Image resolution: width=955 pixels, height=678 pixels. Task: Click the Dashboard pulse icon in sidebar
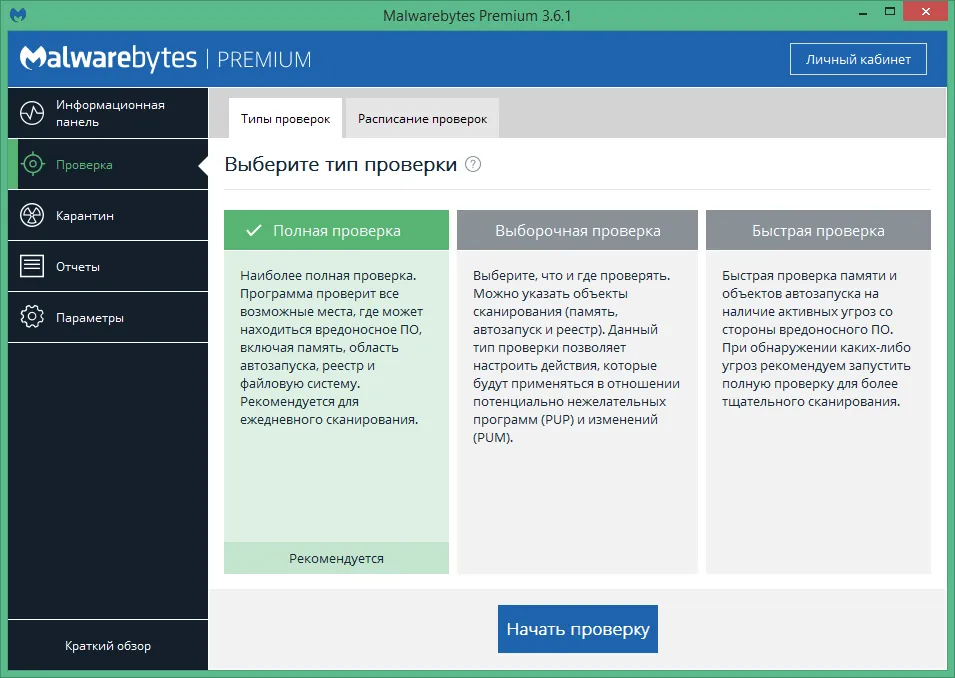coord(32,113)
